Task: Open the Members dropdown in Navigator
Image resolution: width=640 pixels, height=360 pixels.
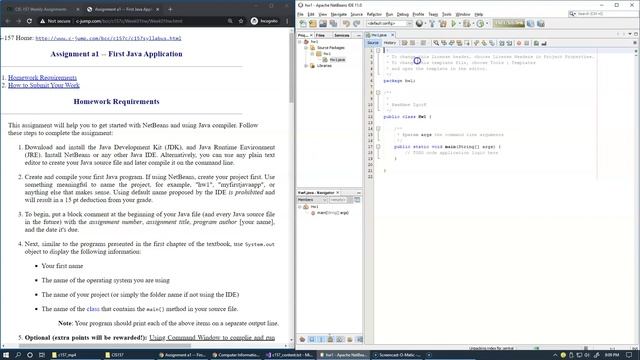Action: [x=312, y=200]
